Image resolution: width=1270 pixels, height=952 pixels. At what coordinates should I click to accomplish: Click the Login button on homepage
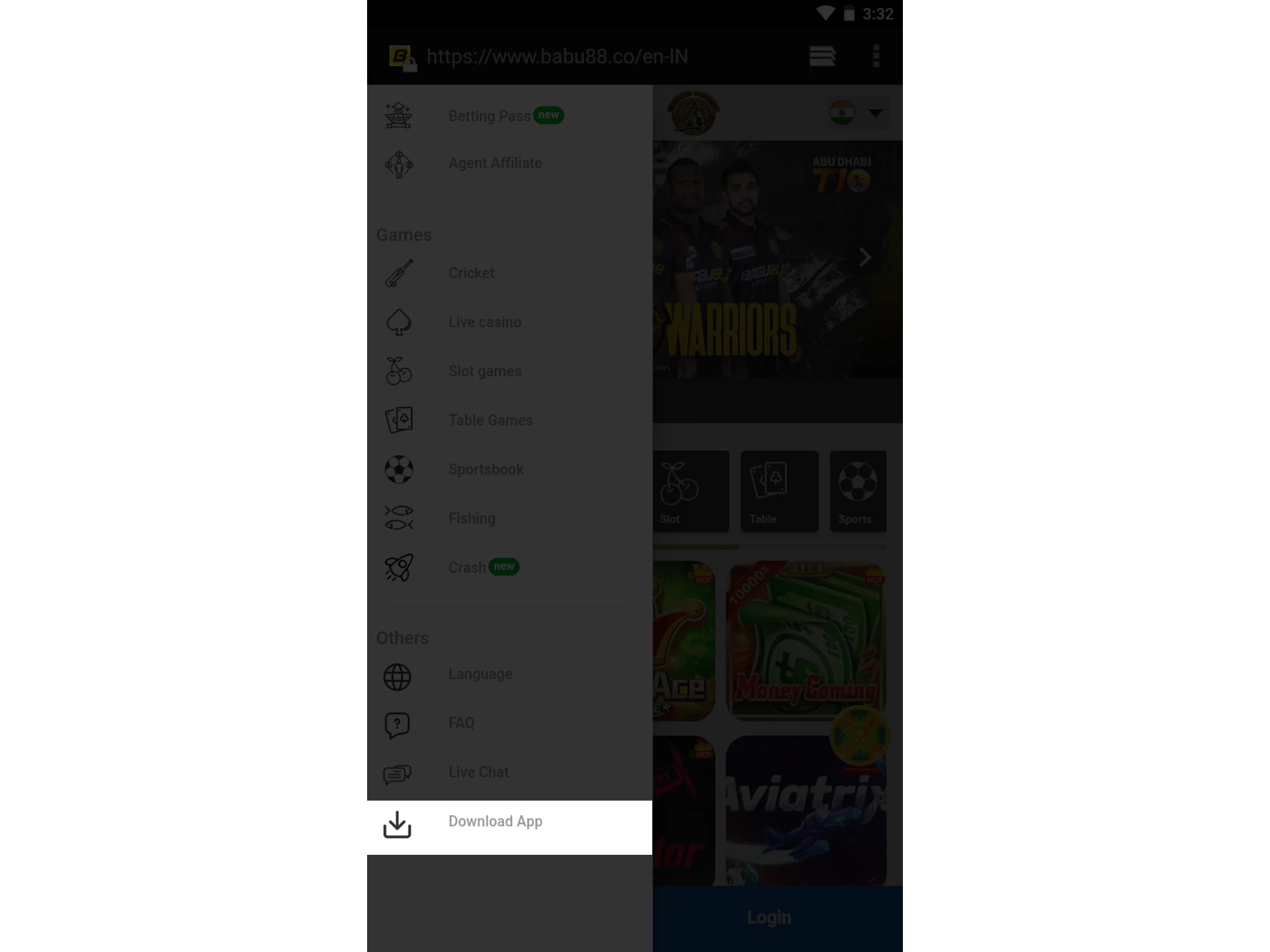pos(769,917)
